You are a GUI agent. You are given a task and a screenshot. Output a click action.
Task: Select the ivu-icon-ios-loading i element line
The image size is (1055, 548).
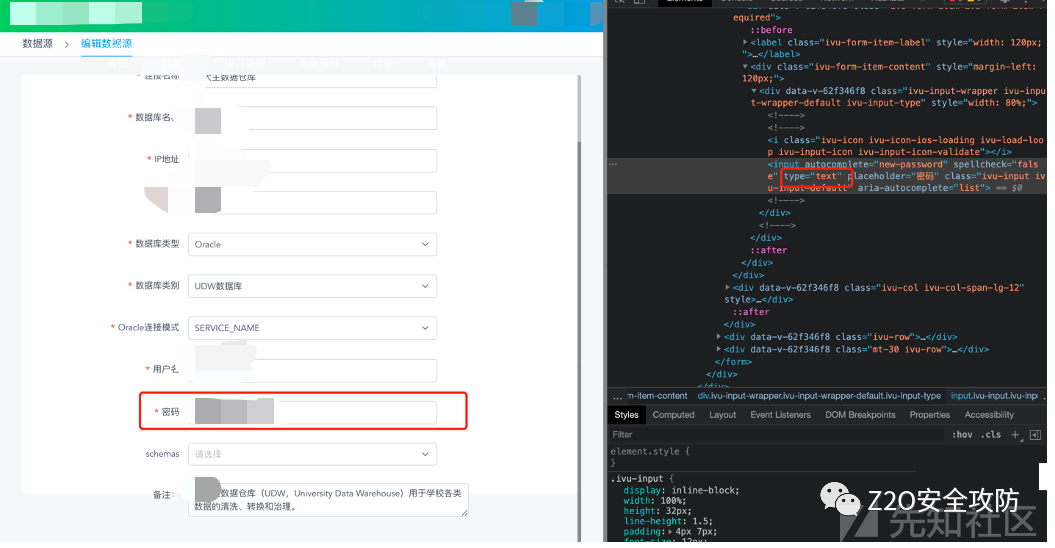coord(905,146)
